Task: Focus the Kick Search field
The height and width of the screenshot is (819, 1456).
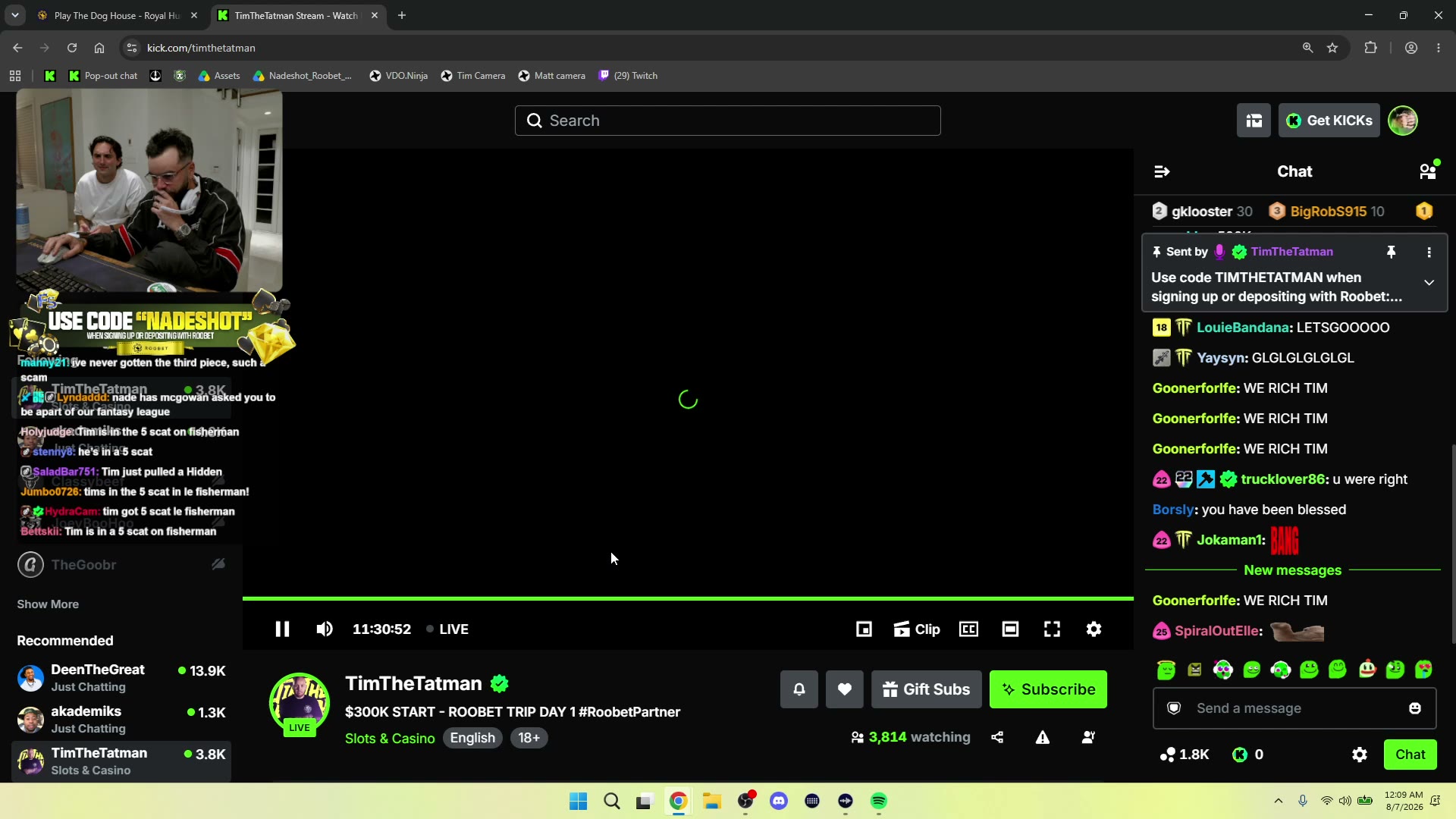Action: pyautogui.click(x=728, y=121)
